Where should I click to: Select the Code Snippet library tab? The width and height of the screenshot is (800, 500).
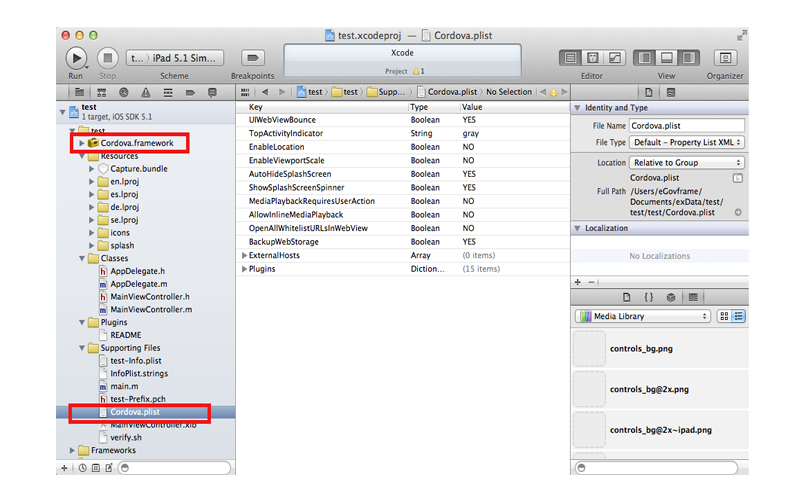[x=649, y=297]
